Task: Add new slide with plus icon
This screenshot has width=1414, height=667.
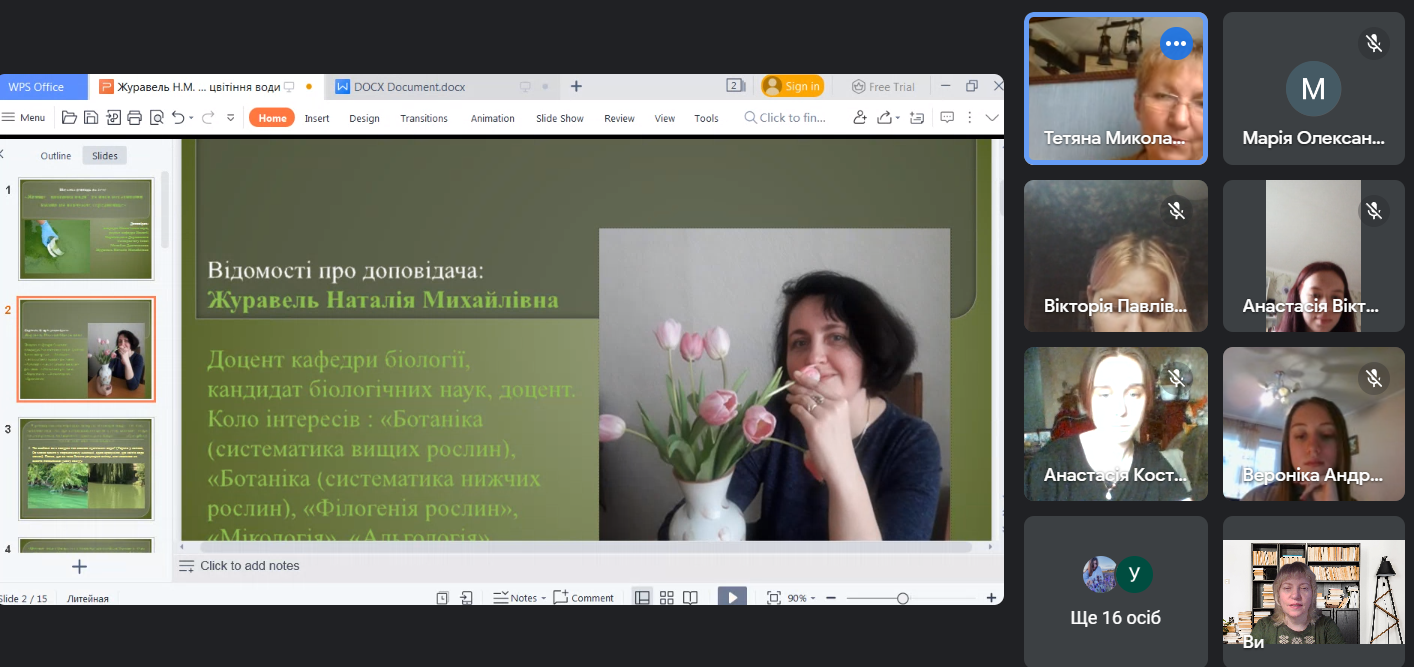Action: click(x=80, y=567)
